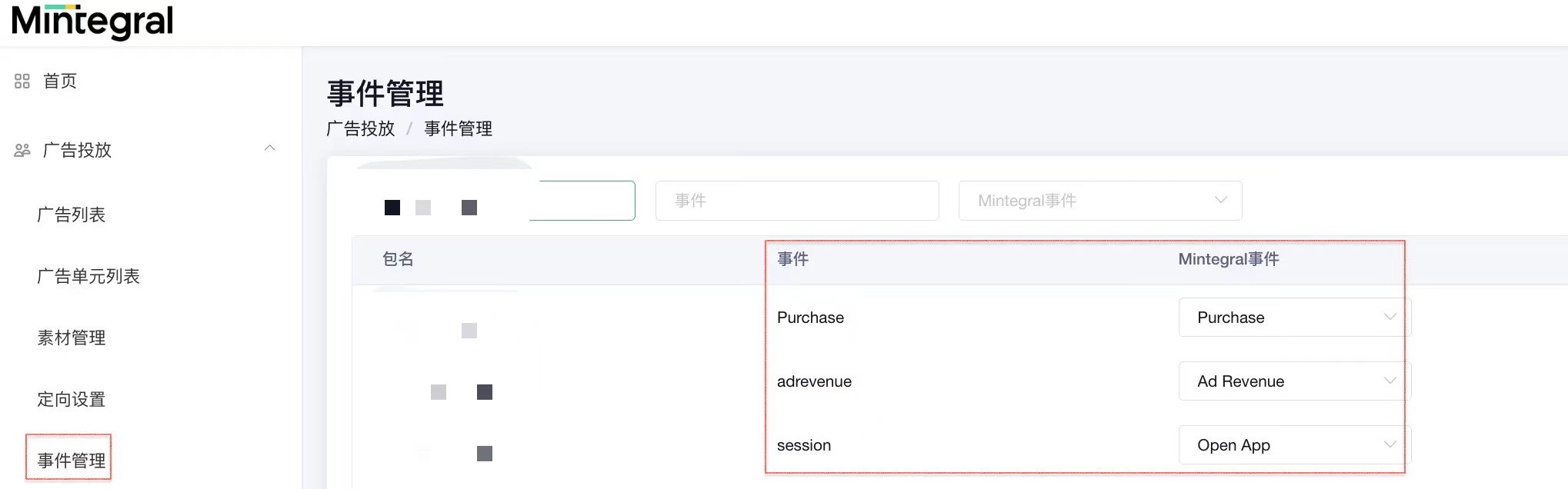This screenshot has height=489, width=1568.
Task: Go to 首页 from the sidebar
Action: (59, 80)
